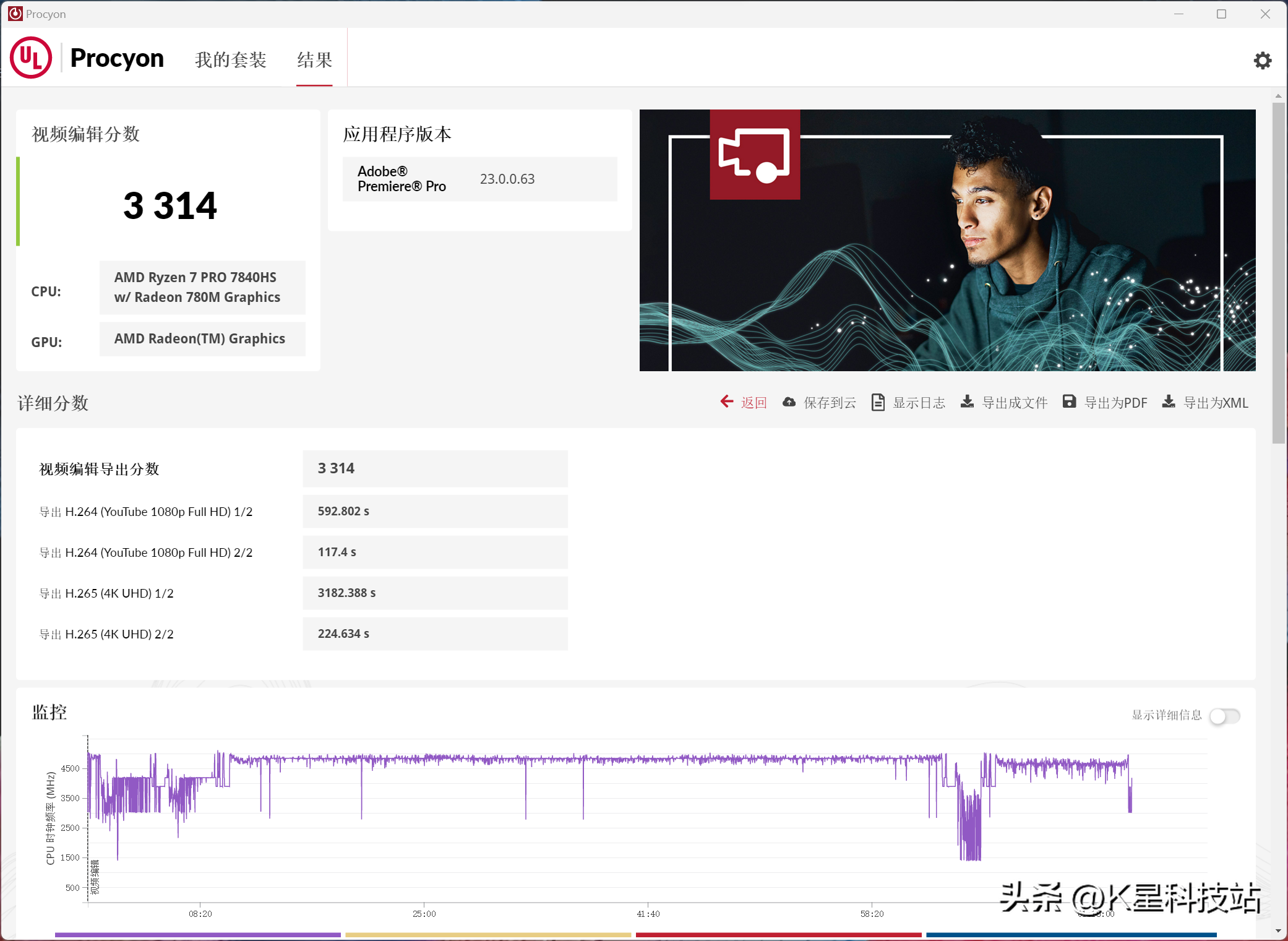Click the export to file download icon
1288x941 pixels.
coord(967,402)
